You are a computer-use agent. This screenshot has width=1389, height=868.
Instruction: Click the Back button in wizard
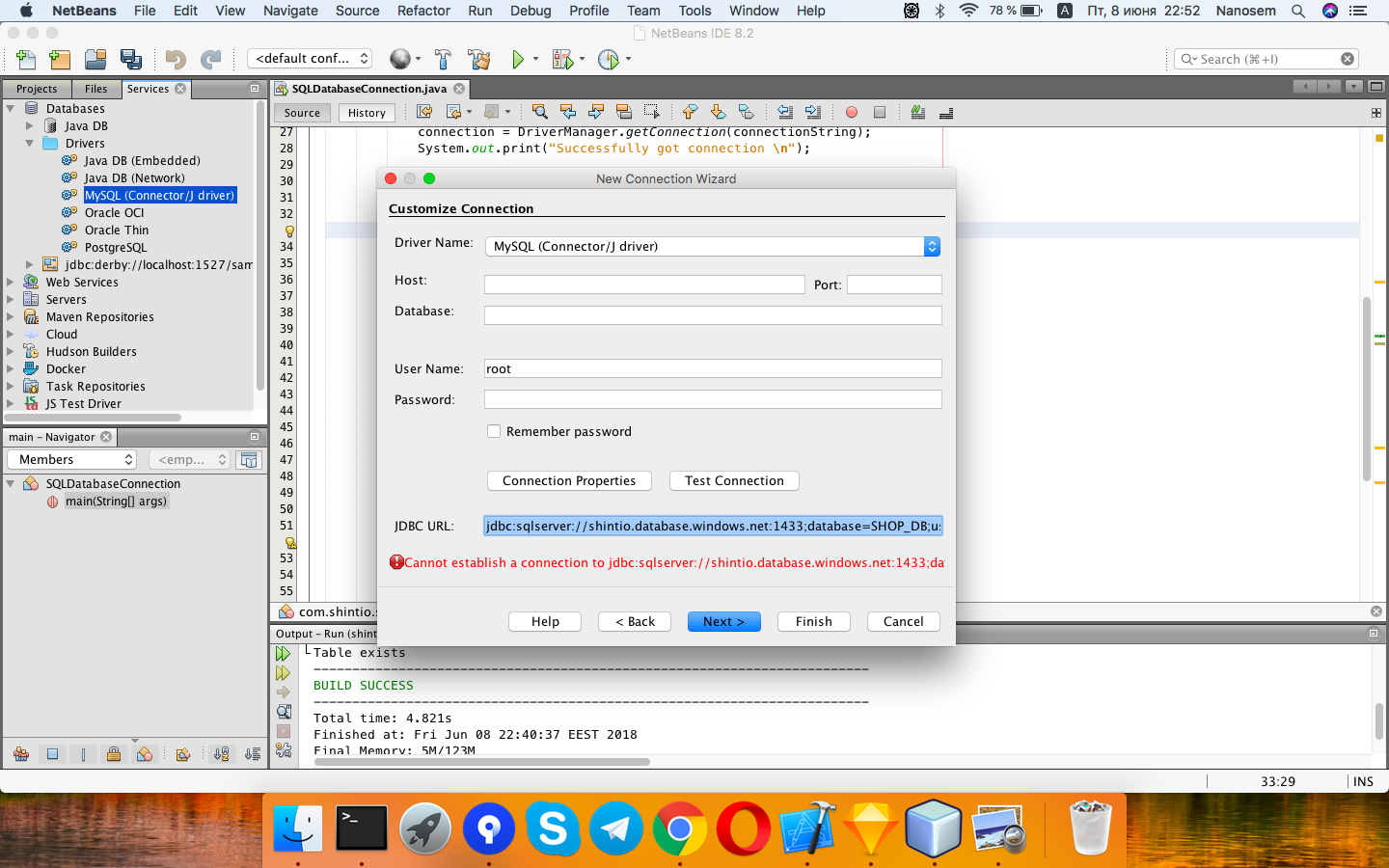[x=635, y=621]
